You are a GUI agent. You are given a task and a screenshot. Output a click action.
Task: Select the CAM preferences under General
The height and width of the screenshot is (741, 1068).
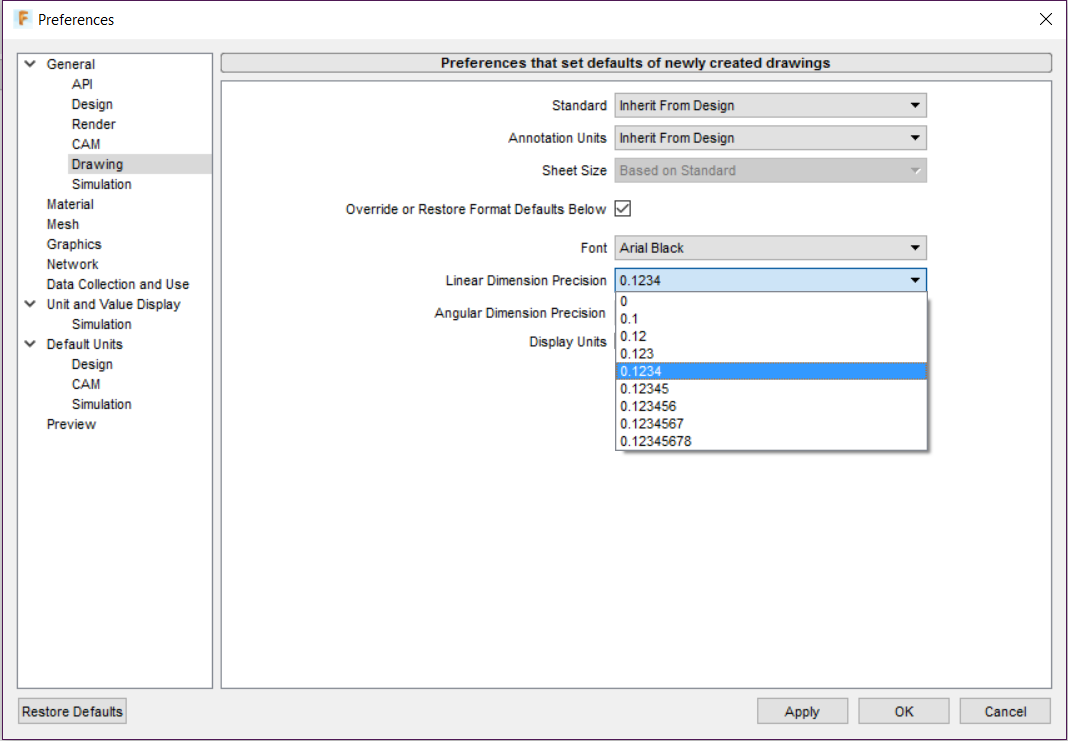click(x=86, y=143)
